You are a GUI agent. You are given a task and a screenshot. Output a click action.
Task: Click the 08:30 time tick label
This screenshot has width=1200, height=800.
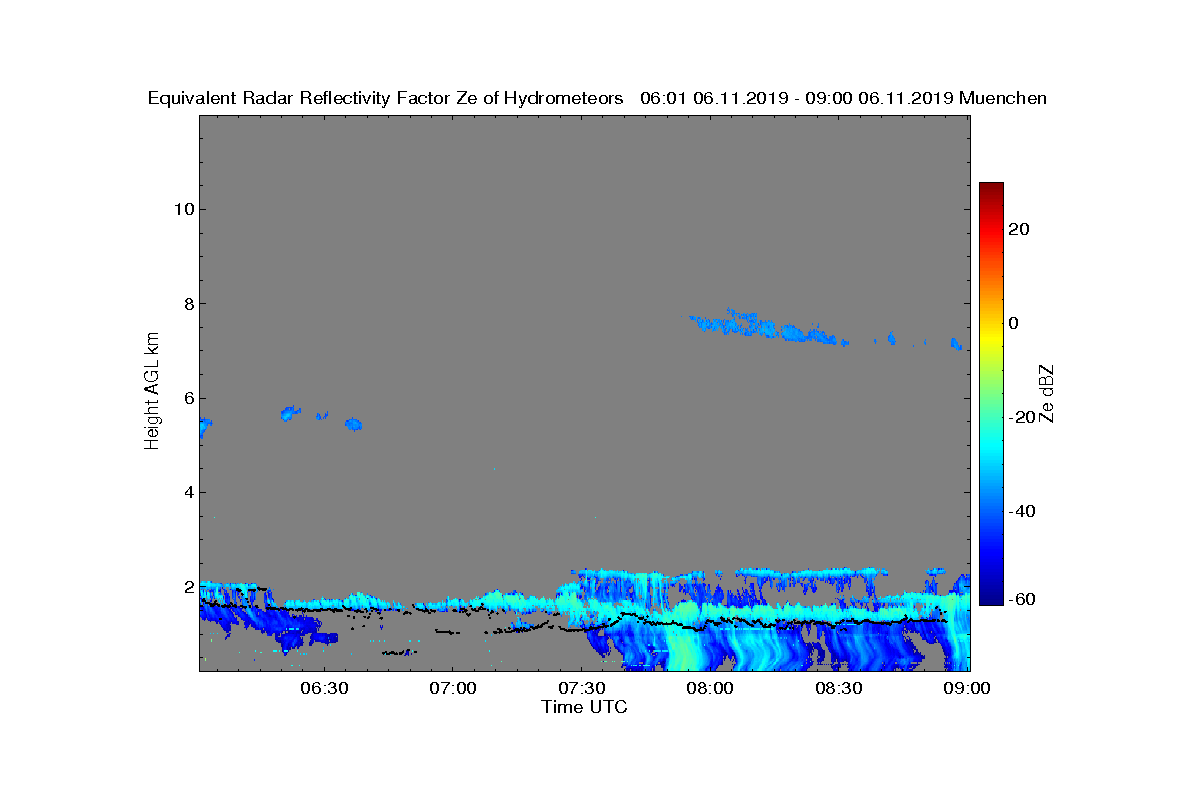(838, 689)
